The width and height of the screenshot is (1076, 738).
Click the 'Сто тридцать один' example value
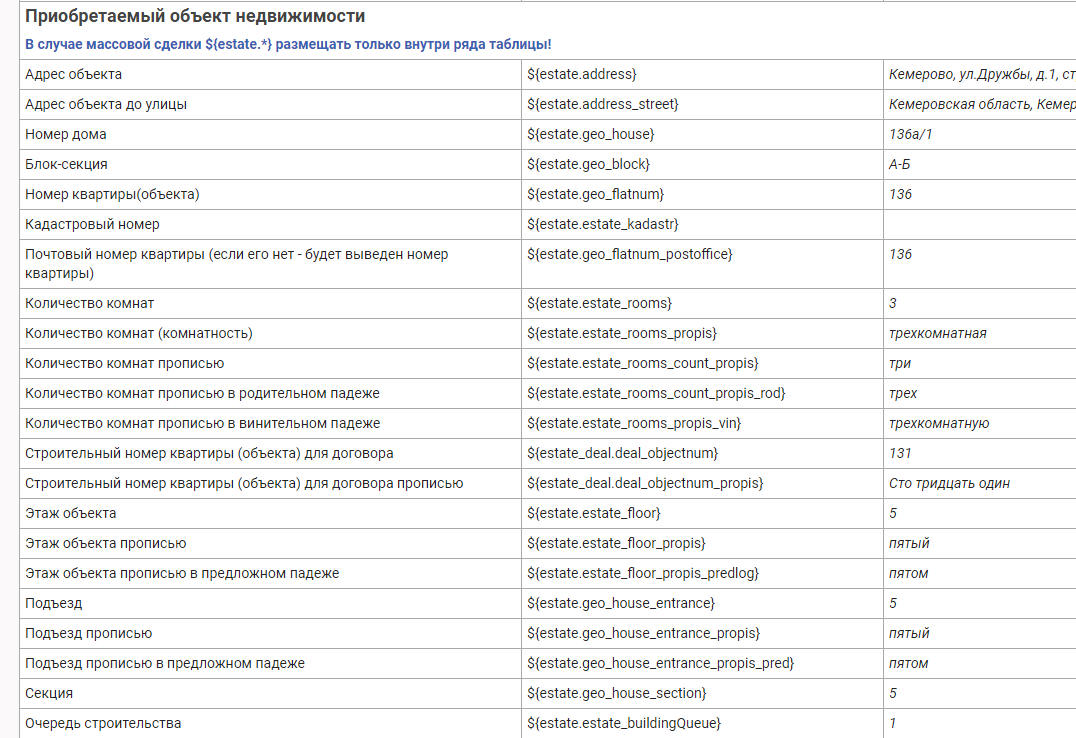coord(949,483)
